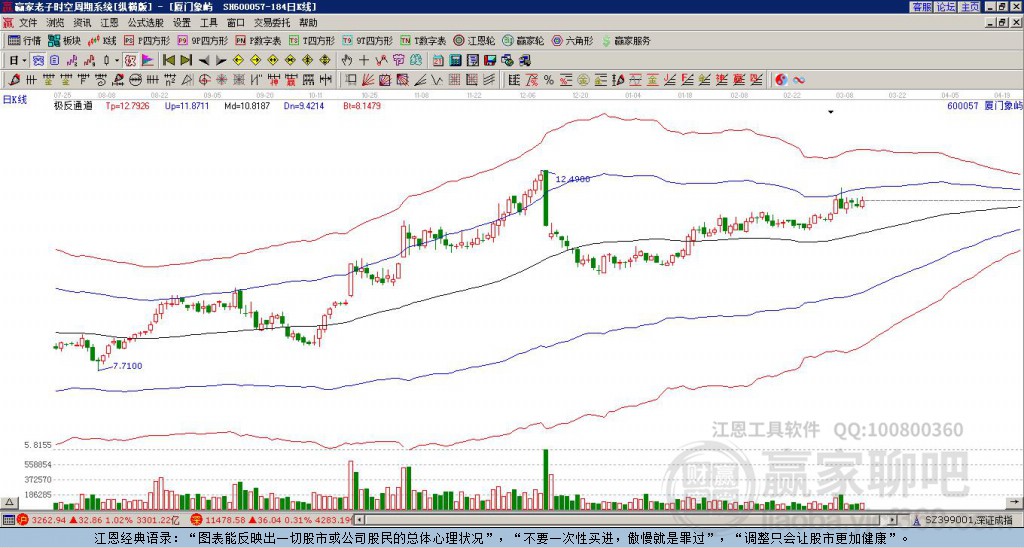Click the right-arrow button at volume panel edge
The image size is (1024, 548).
[1014, 503]
